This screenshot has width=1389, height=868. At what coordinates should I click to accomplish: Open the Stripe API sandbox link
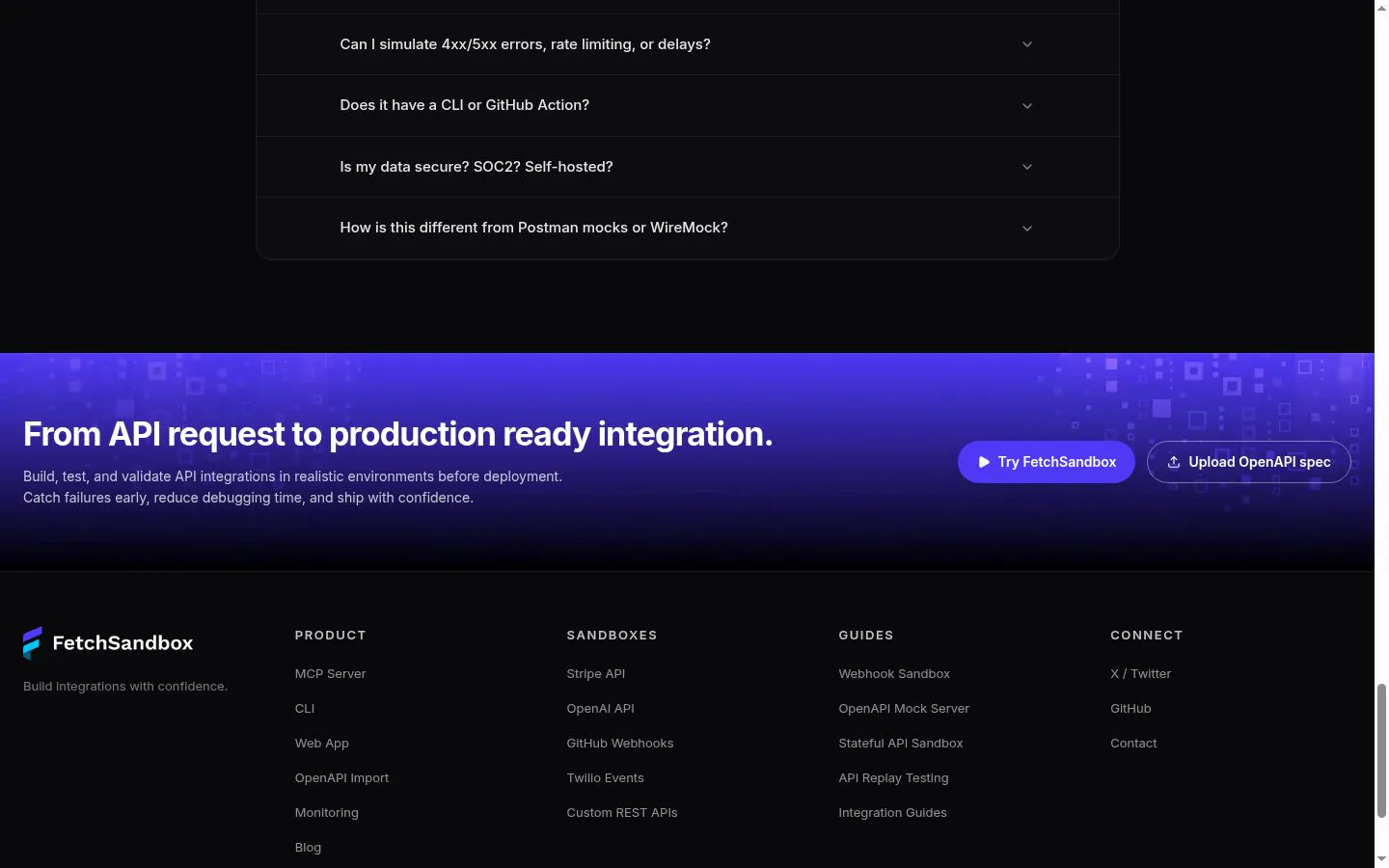[596, 674]
